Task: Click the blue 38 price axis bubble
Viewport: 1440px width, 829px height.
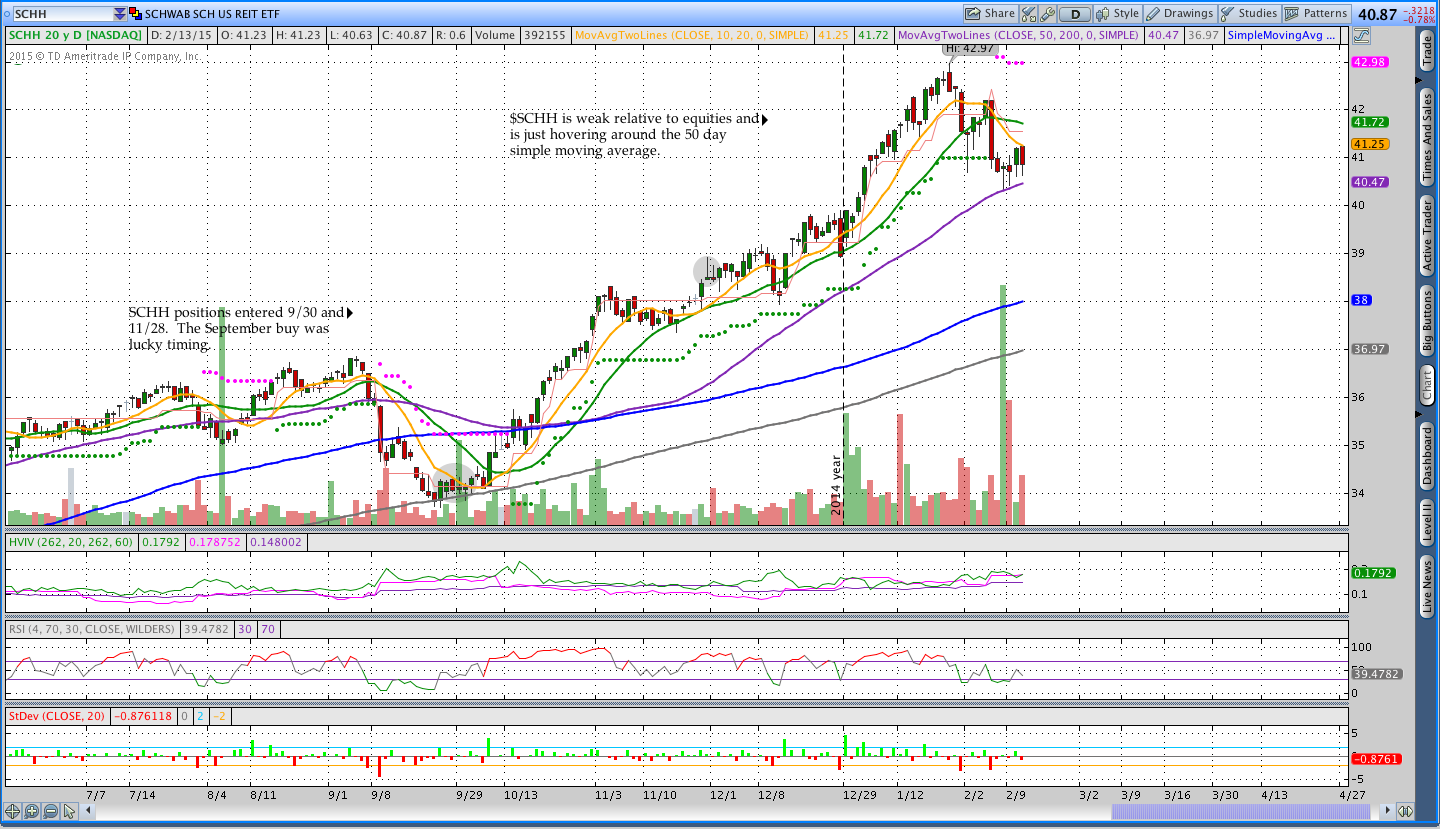Action: tap(1362, 300)
